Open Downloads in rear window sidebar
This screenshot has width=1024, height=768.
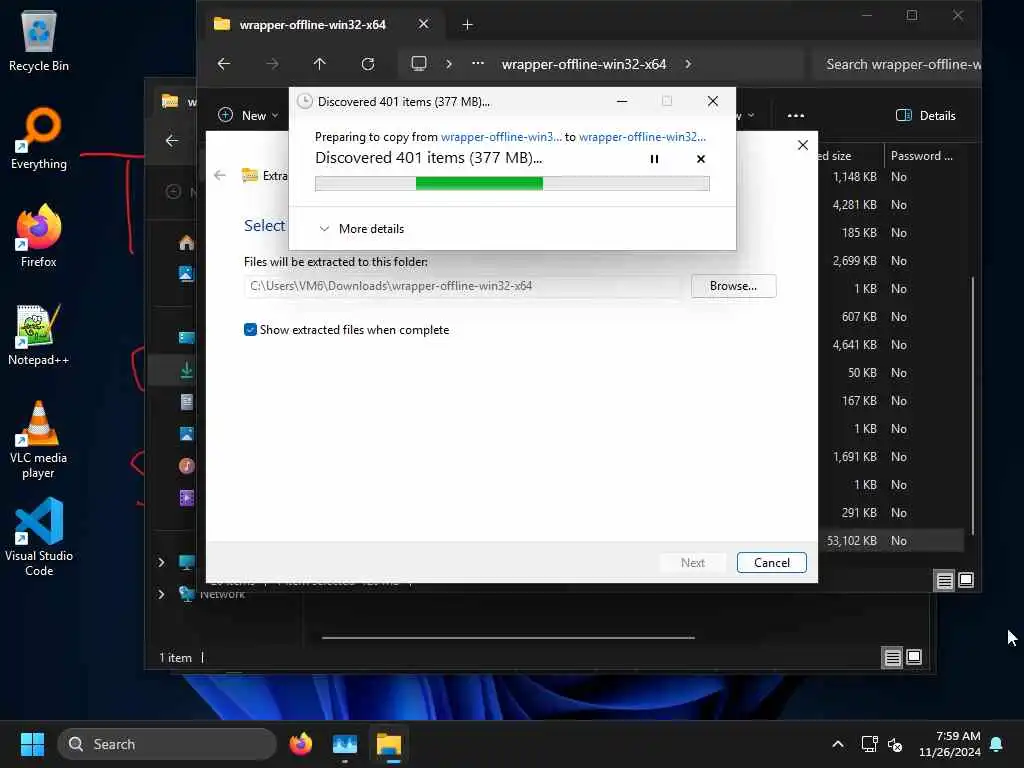point(186,370)
